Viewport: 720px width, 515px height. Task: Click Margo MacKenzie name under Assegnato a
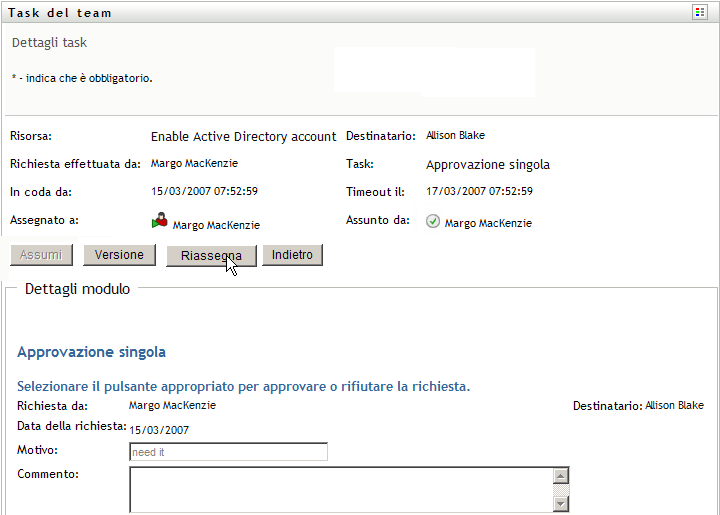point(216,226)
